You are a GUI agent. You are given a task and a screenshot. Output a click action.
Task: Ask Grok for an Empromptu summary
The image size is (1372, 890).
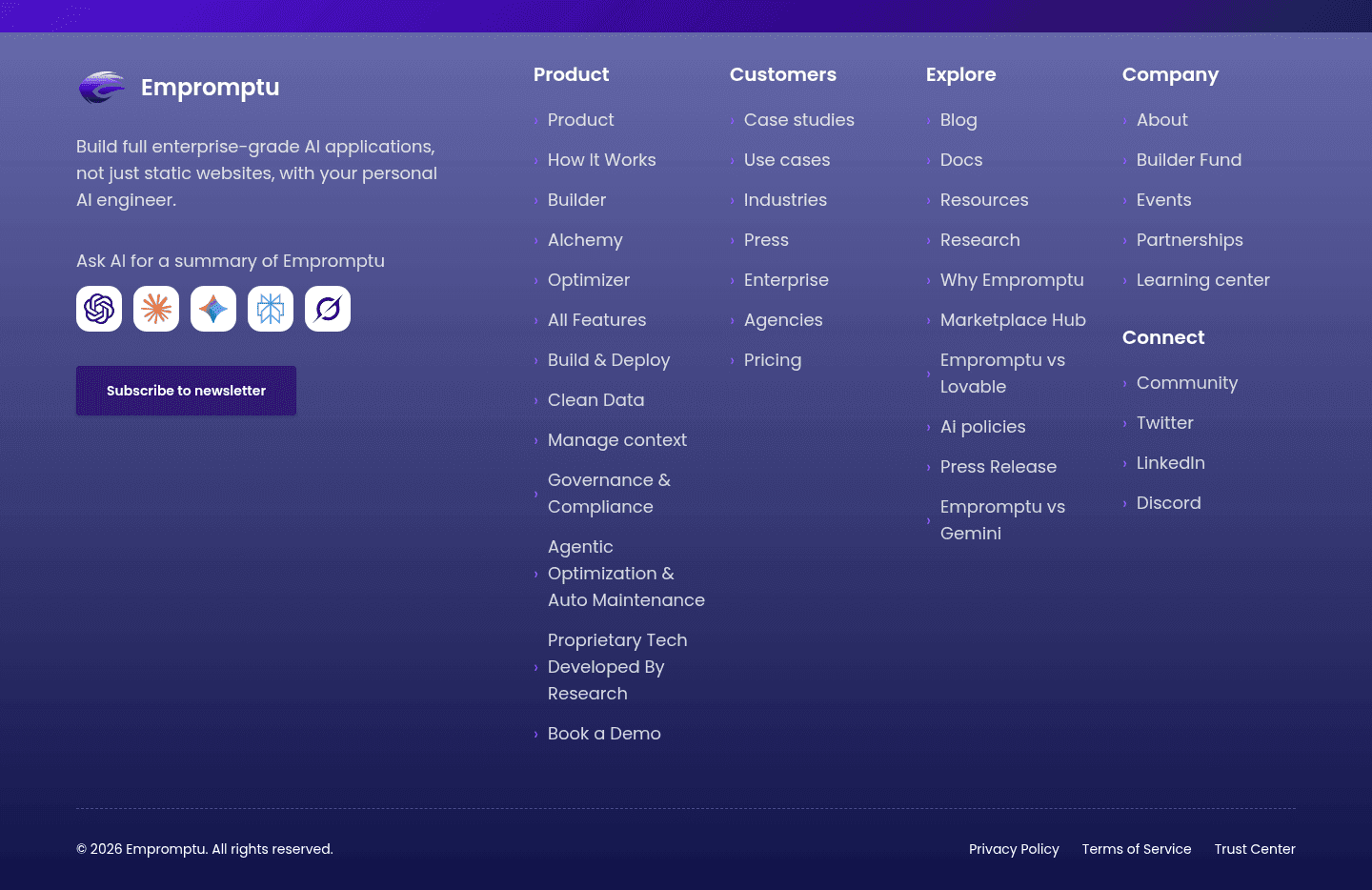(328, 309)
